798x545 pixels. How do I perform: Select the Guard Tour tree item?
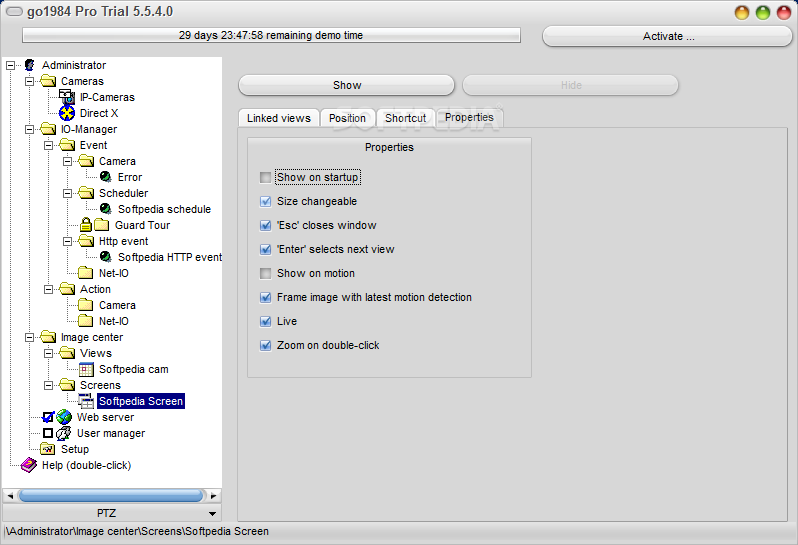[x=142, y=225]
